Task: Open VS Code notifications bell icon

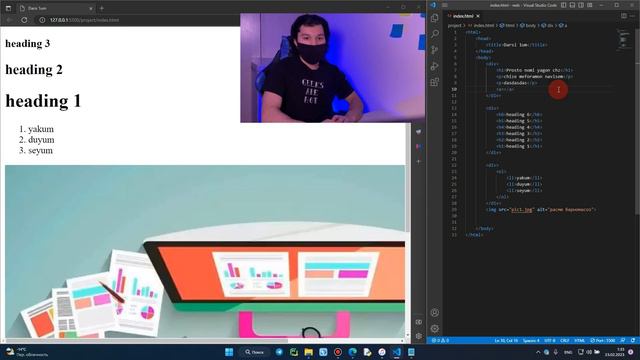Action: [x=633, y=340]
